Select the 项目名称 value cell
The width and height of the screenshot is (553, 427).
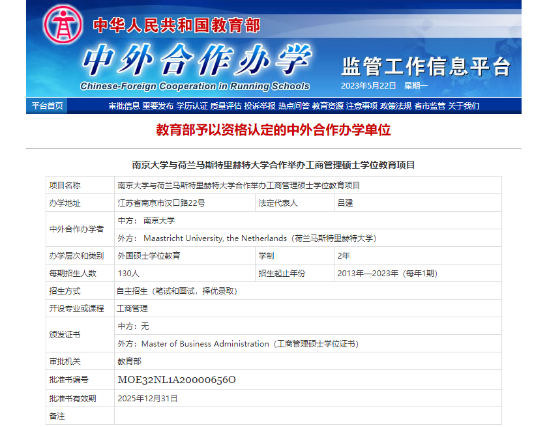tap(308, 185)
